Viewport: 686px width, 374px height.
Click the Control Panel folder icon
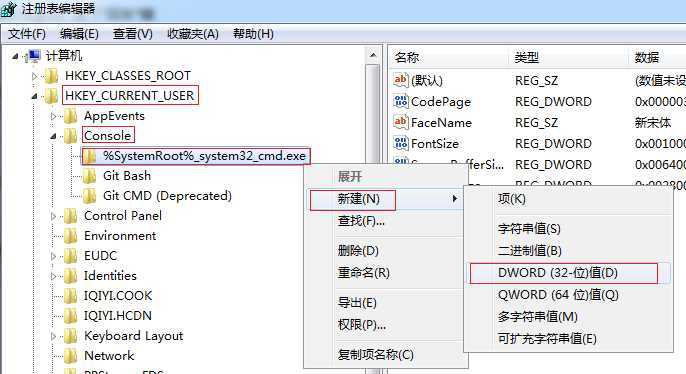click(x=70, y=216)
